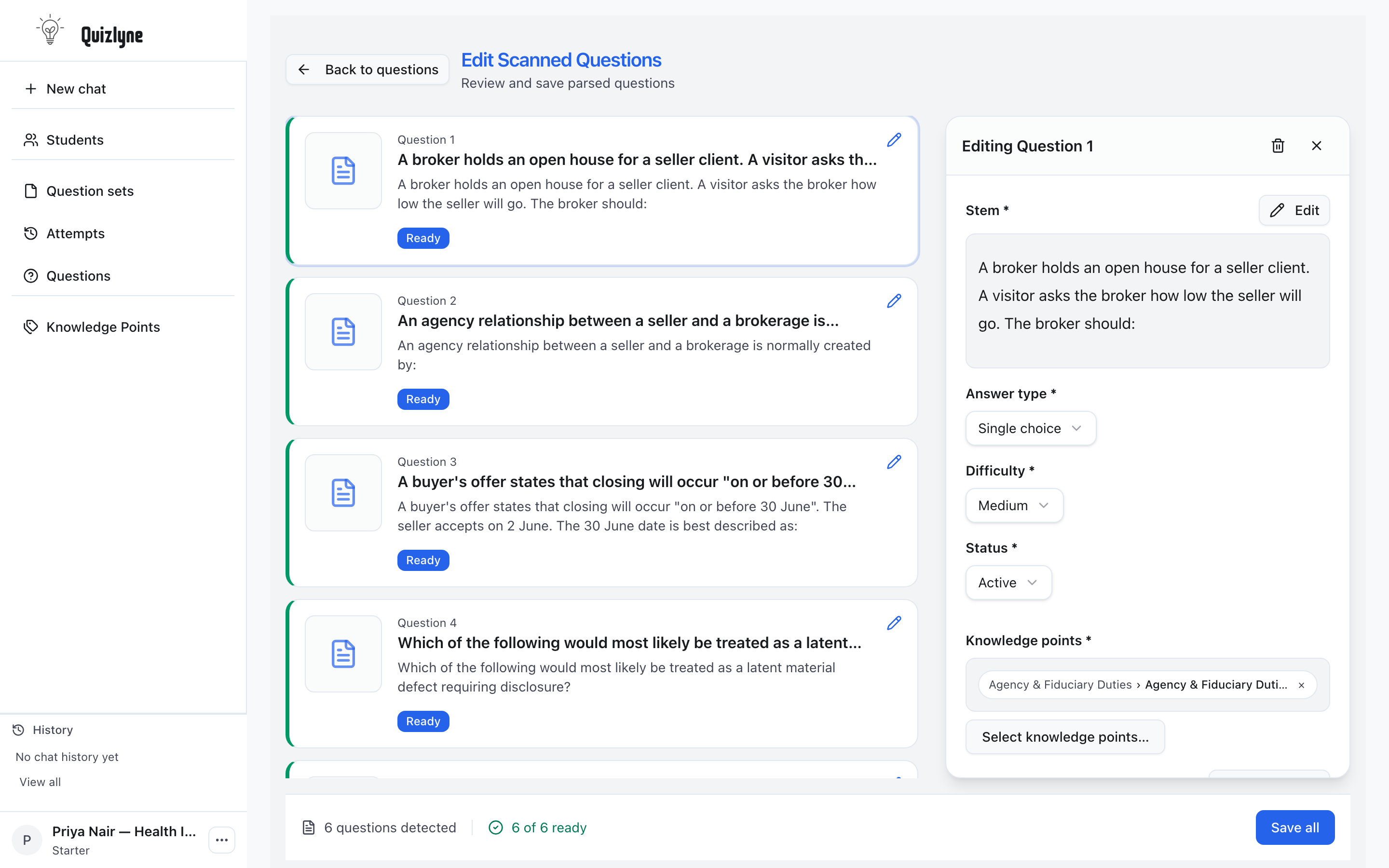Click Select knowledge points button

(1065, 736)
